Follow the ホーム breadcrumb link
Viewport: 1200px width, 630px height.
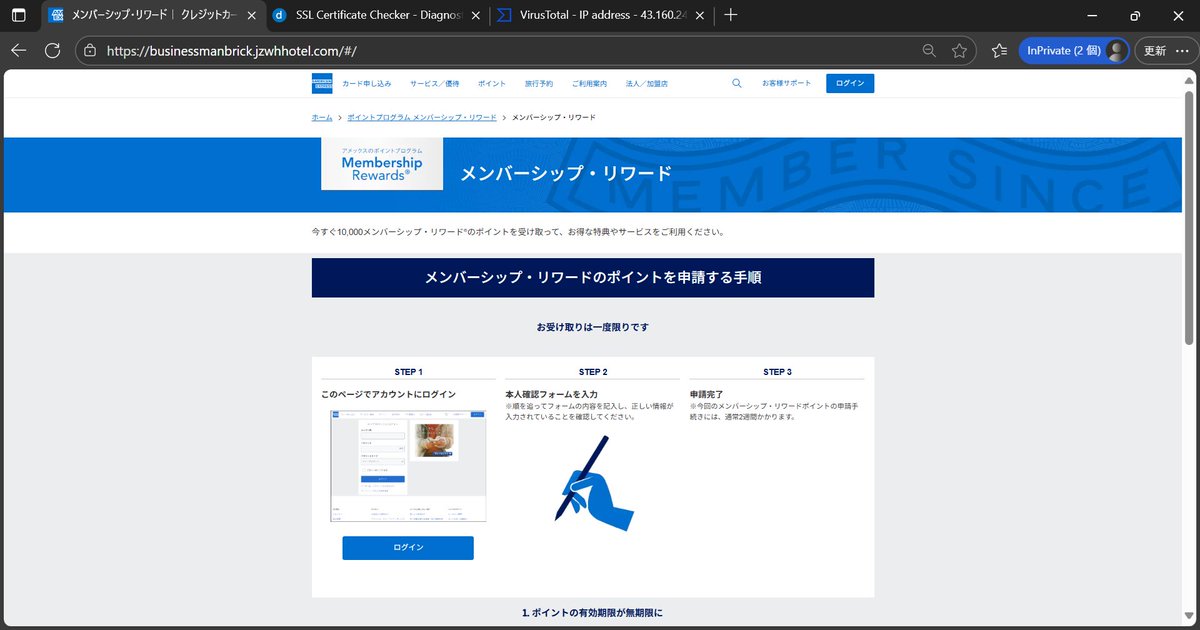click(321, 117)
